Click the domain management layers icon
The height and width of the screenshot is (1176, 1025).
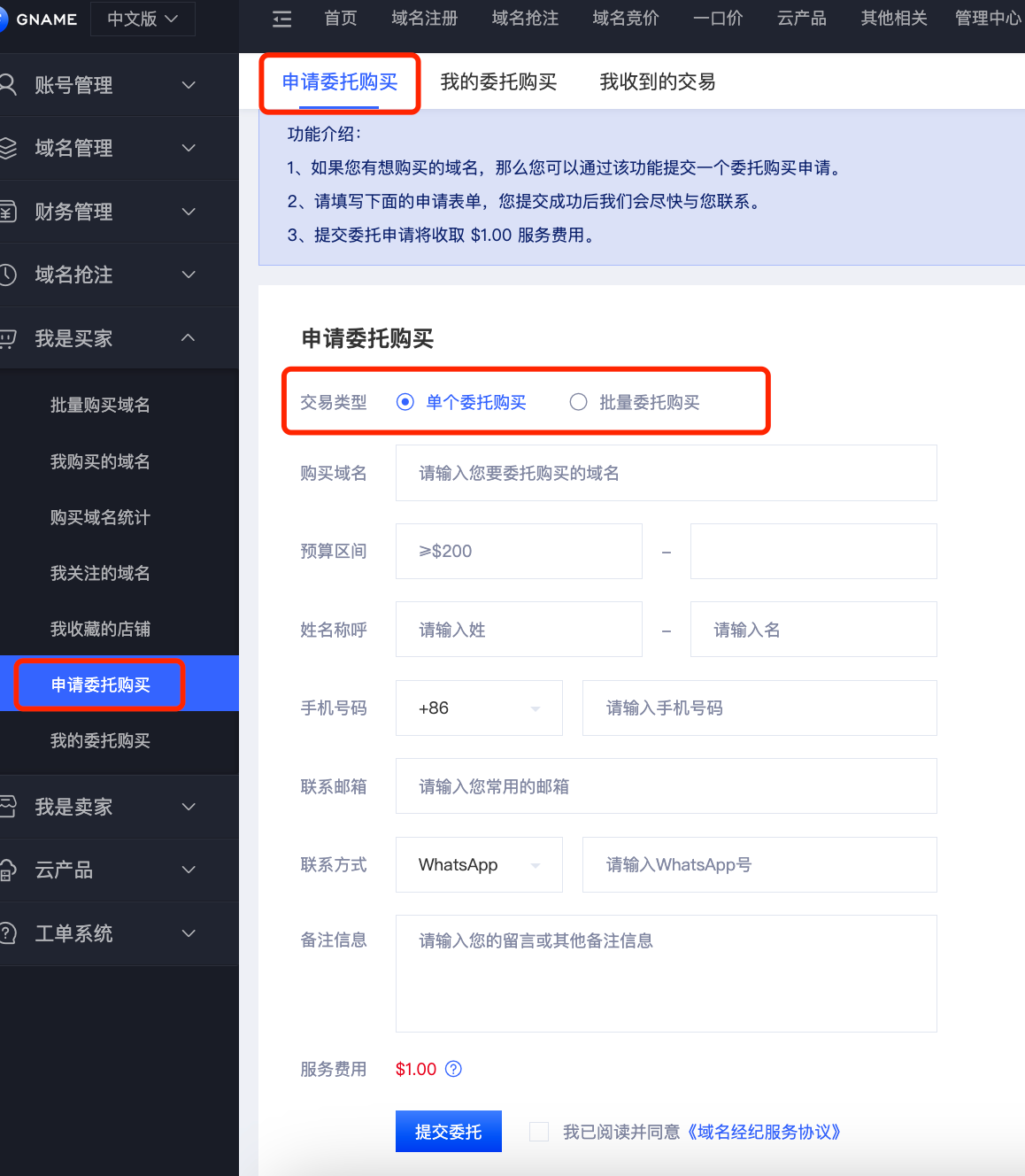point(8,148)
